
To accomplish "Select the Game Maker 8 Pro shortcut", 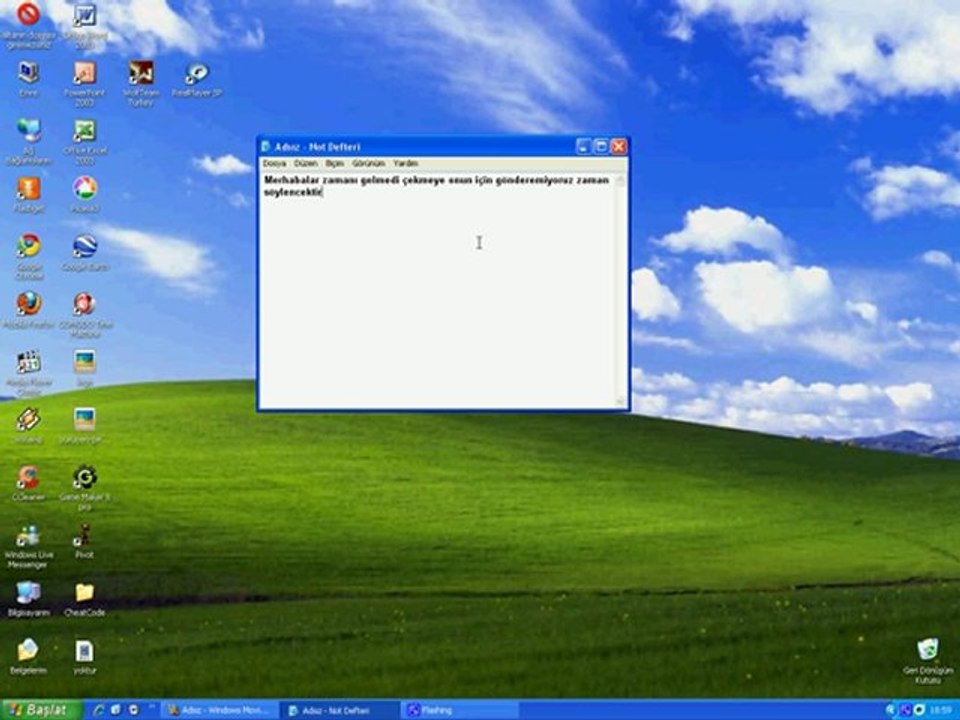I will point(84,487).
